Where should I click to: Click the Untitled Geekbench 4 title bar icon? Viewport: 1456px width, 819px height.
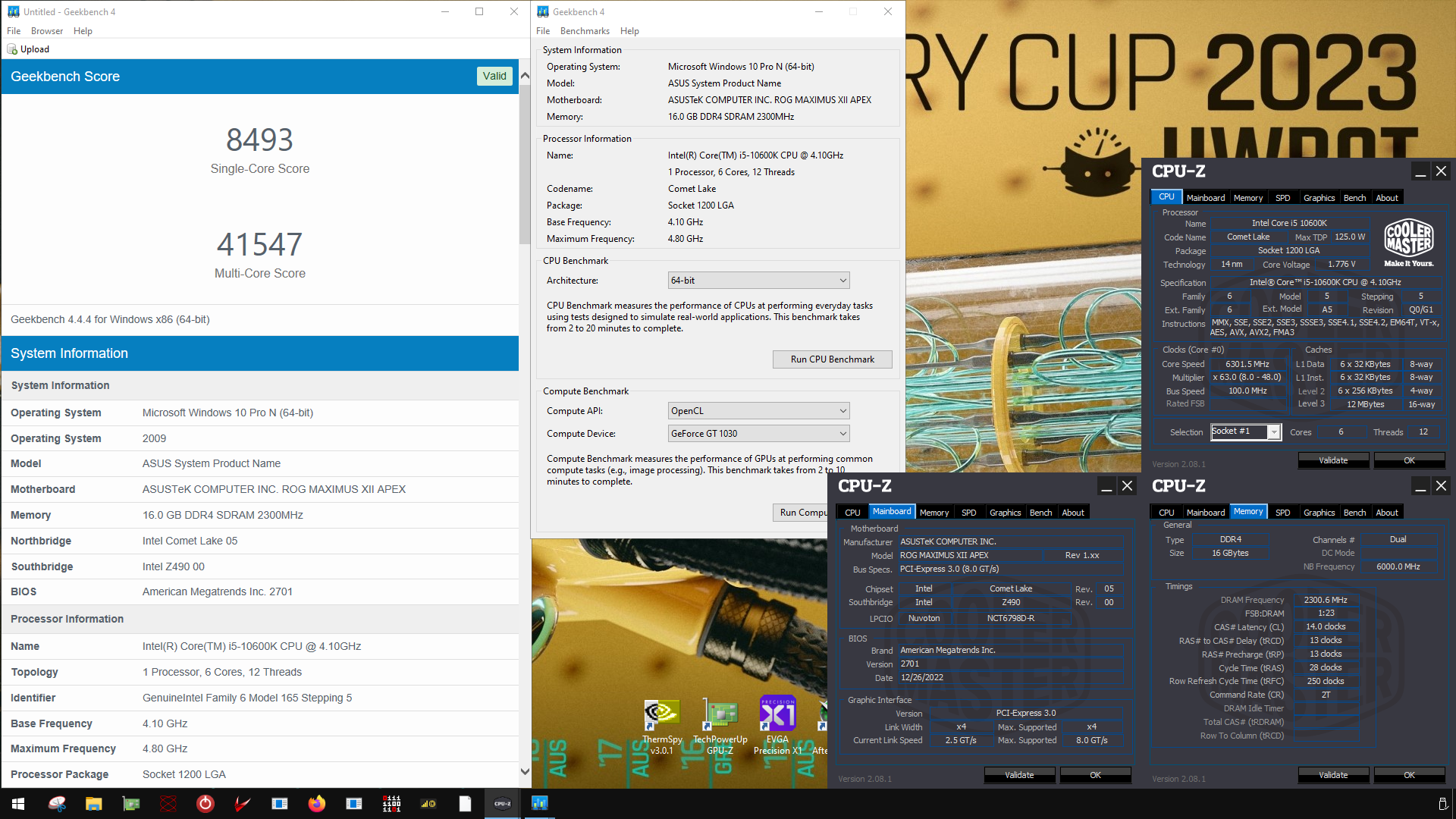13,11
